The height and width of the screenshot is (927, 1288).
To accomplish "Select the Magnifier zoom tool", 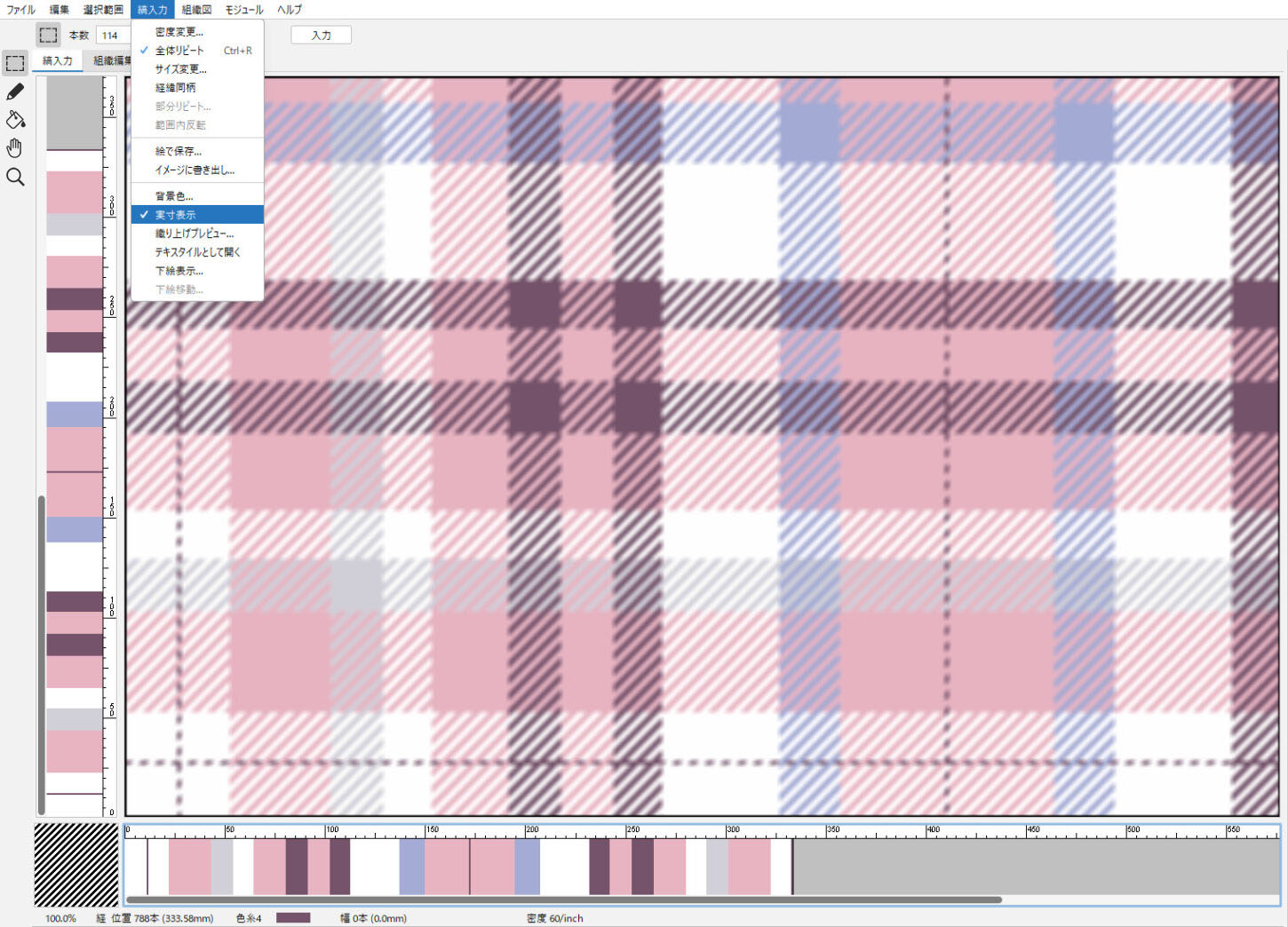I will pos(15,177).
